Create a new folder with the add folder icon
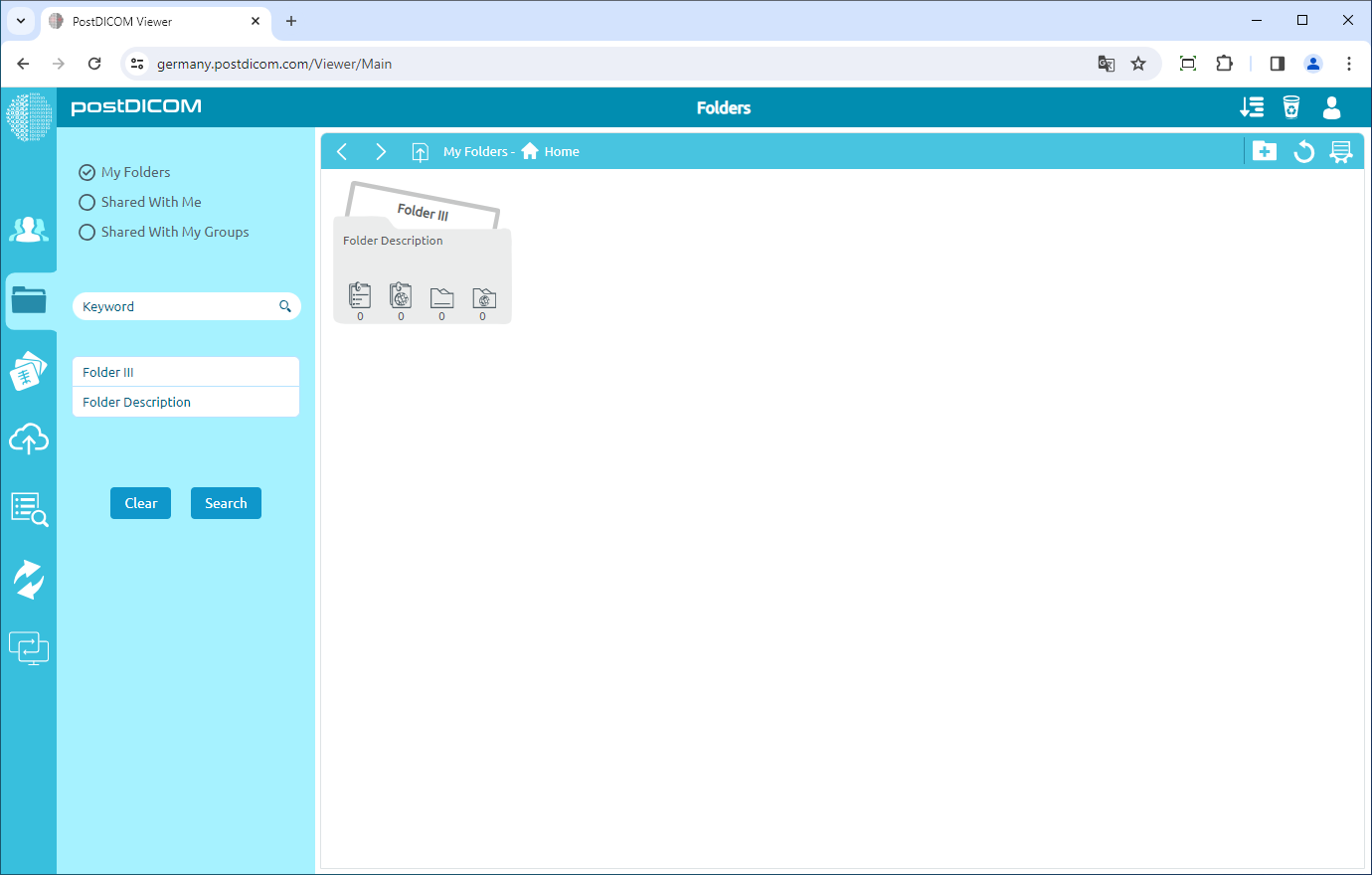The height and width of the screenshot is (875, 1372). (x=1265, y=150)
